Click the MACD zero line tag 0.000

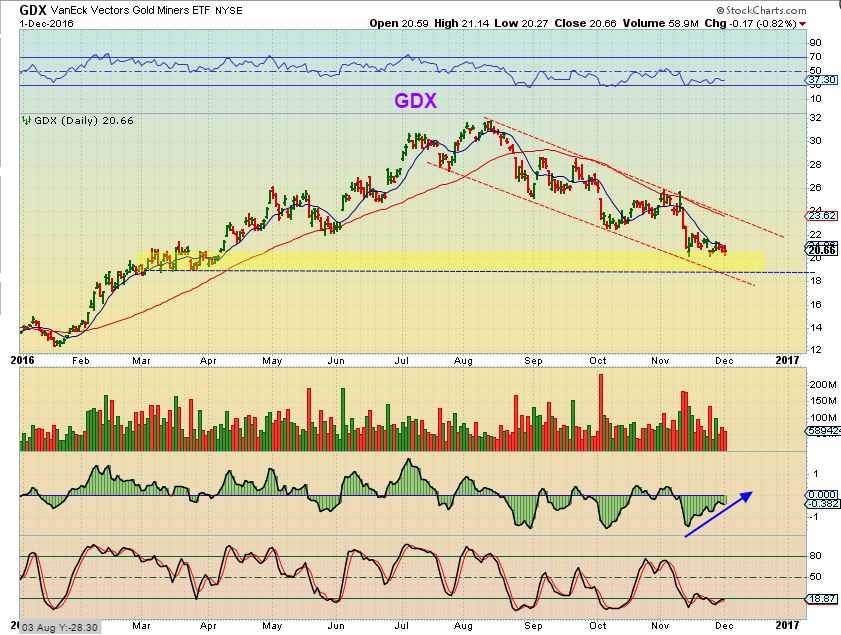[x=822, y=494]
